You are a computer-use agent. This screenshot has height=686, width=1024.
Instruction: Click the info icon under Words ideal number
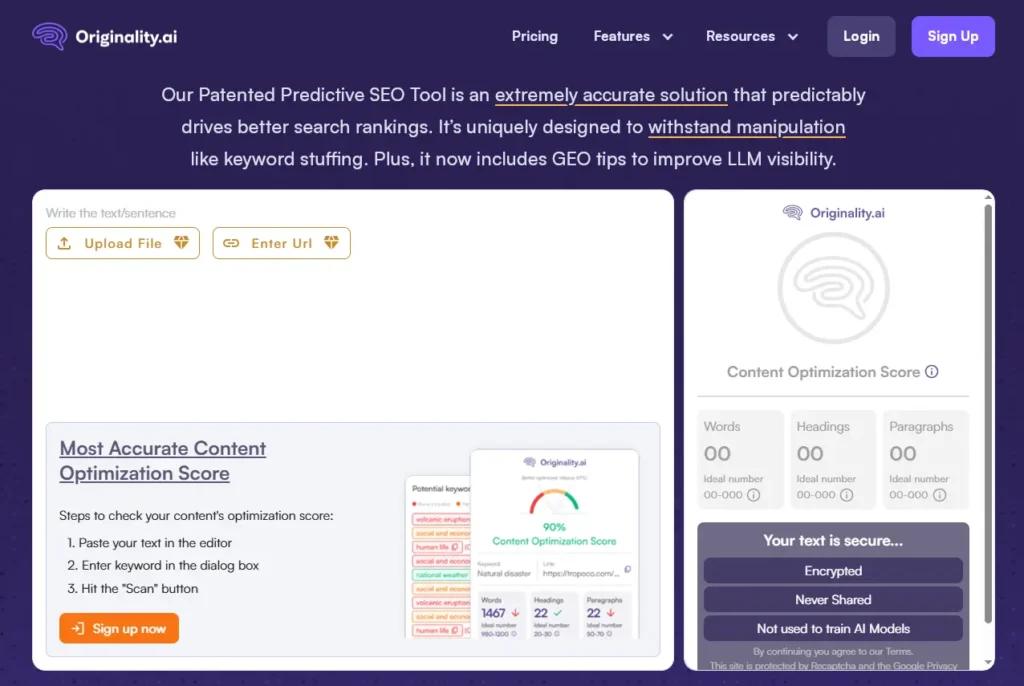click(x=754, y=495)
